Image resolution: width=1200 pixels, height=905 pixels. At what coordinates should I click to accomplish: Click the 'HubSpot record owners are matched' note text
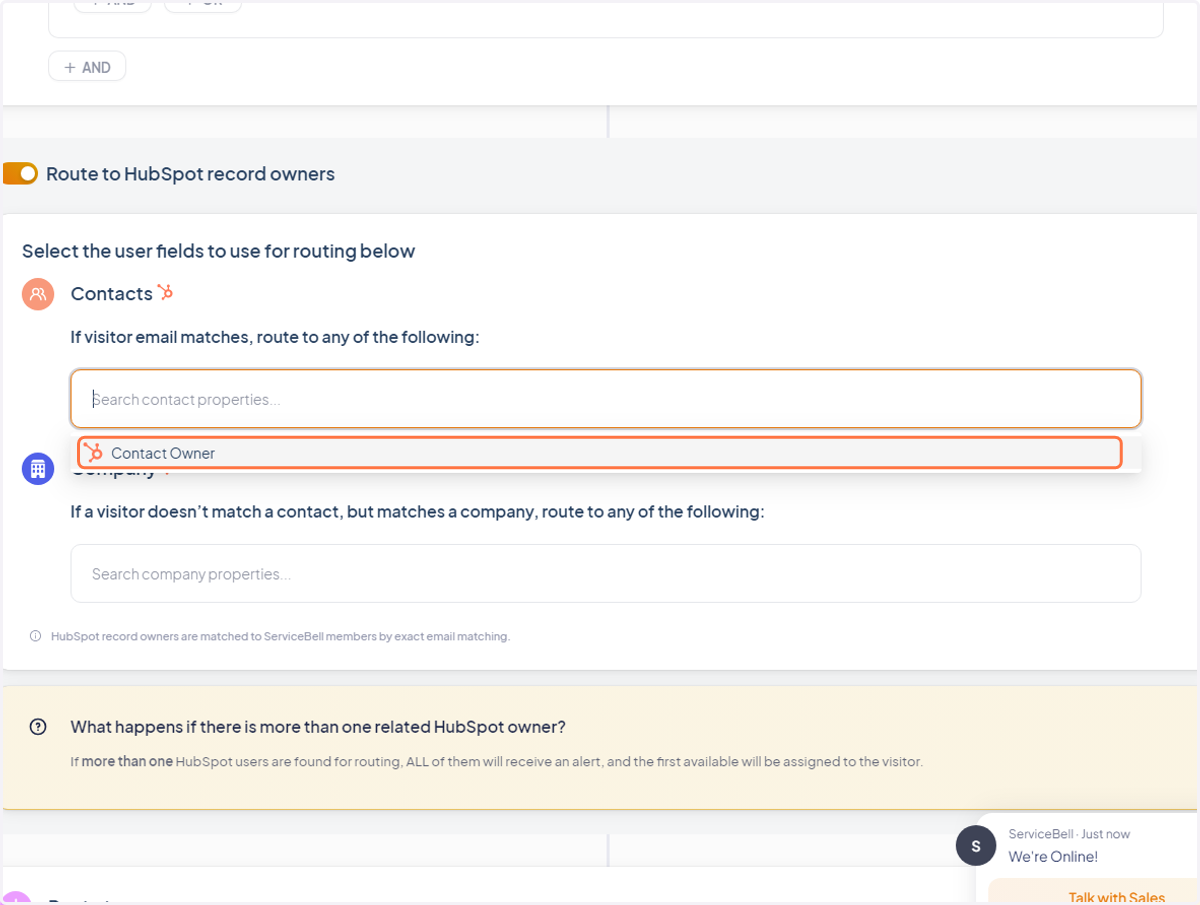point(280,636)
